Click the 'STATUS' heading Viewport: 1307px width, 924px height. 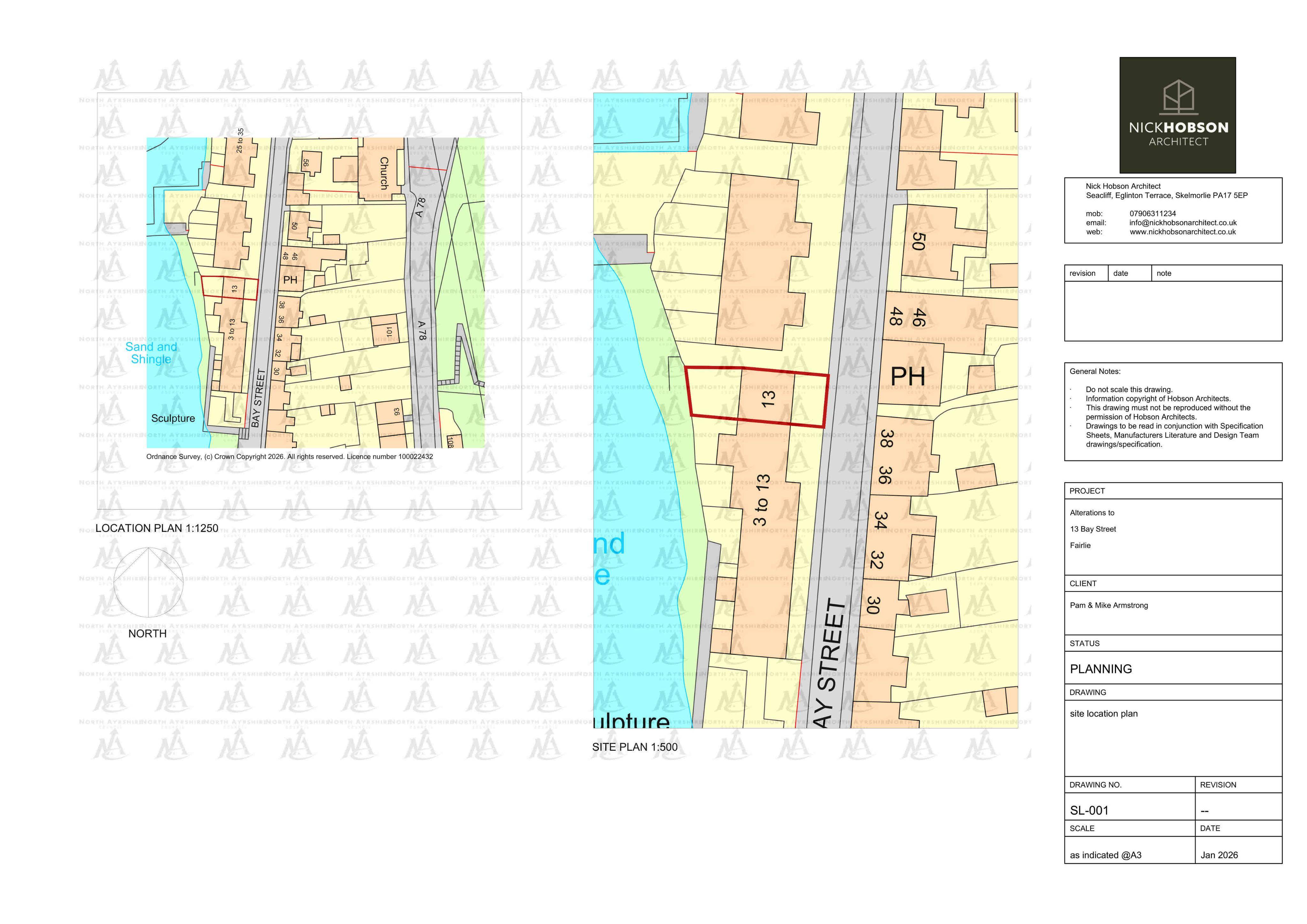click(x=1084, y=643)
